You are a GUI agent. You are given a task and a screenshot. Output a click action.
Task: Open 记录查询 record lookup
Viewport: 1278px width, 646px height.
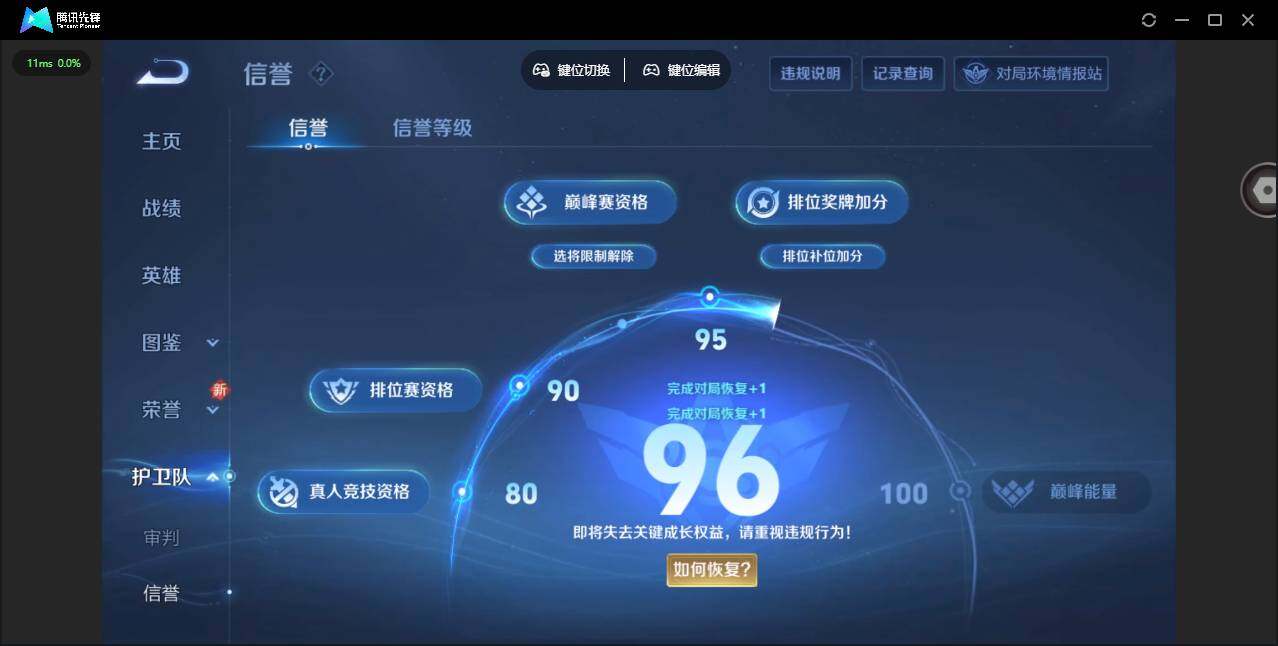(x=902, y=74)
